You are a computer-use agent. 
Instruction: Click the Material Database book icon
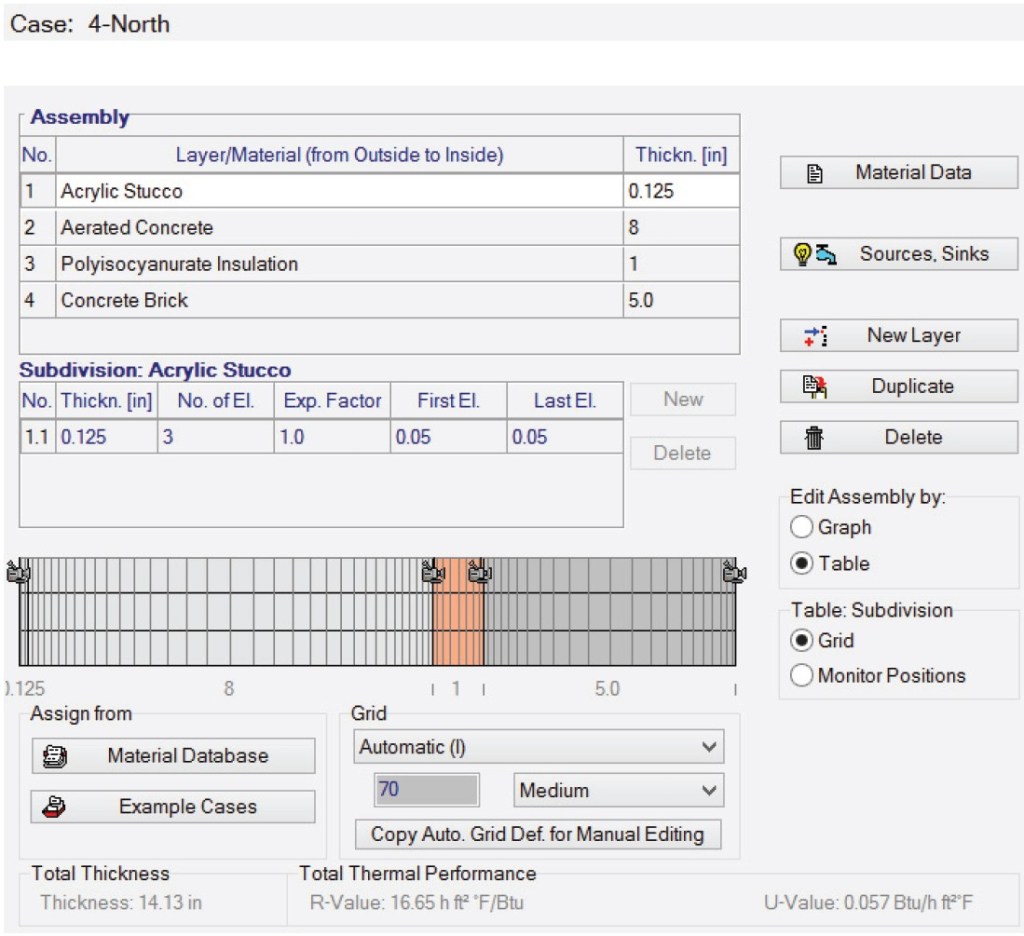pos(53,757)
